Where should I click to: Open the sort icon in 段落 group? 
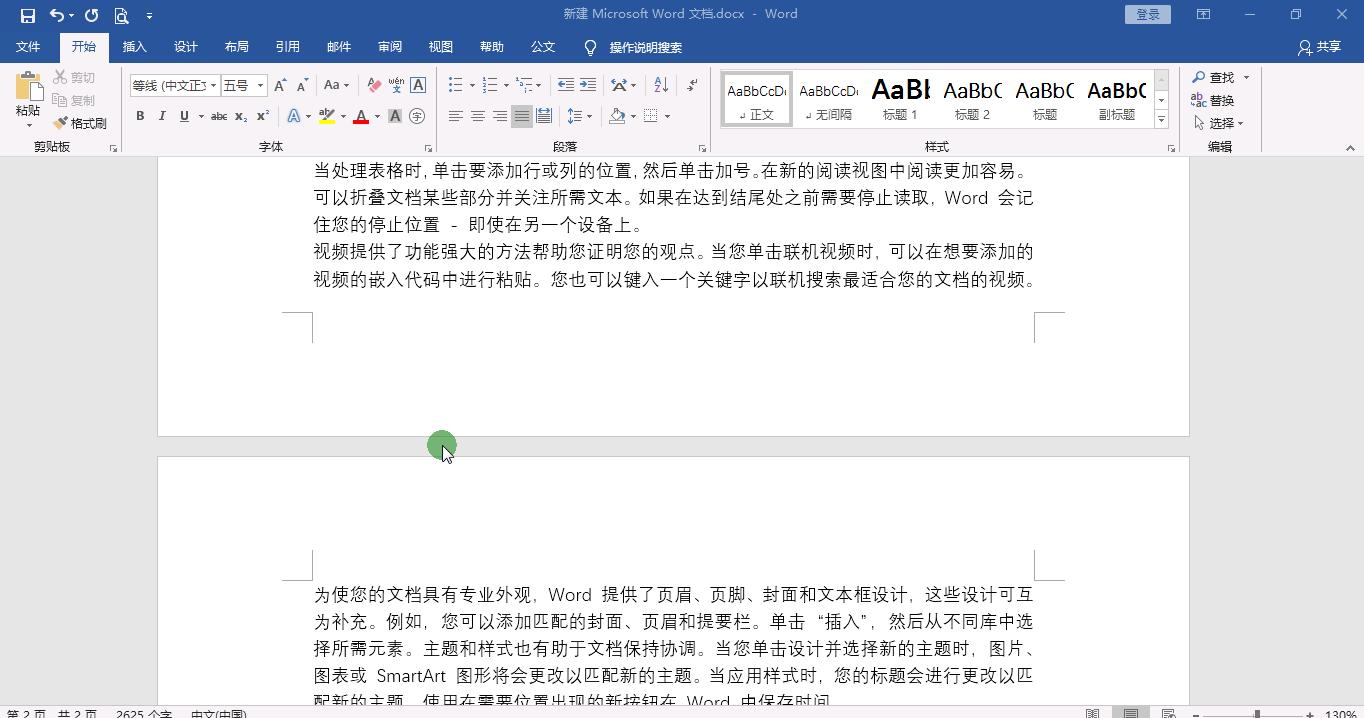pos(660,84)
